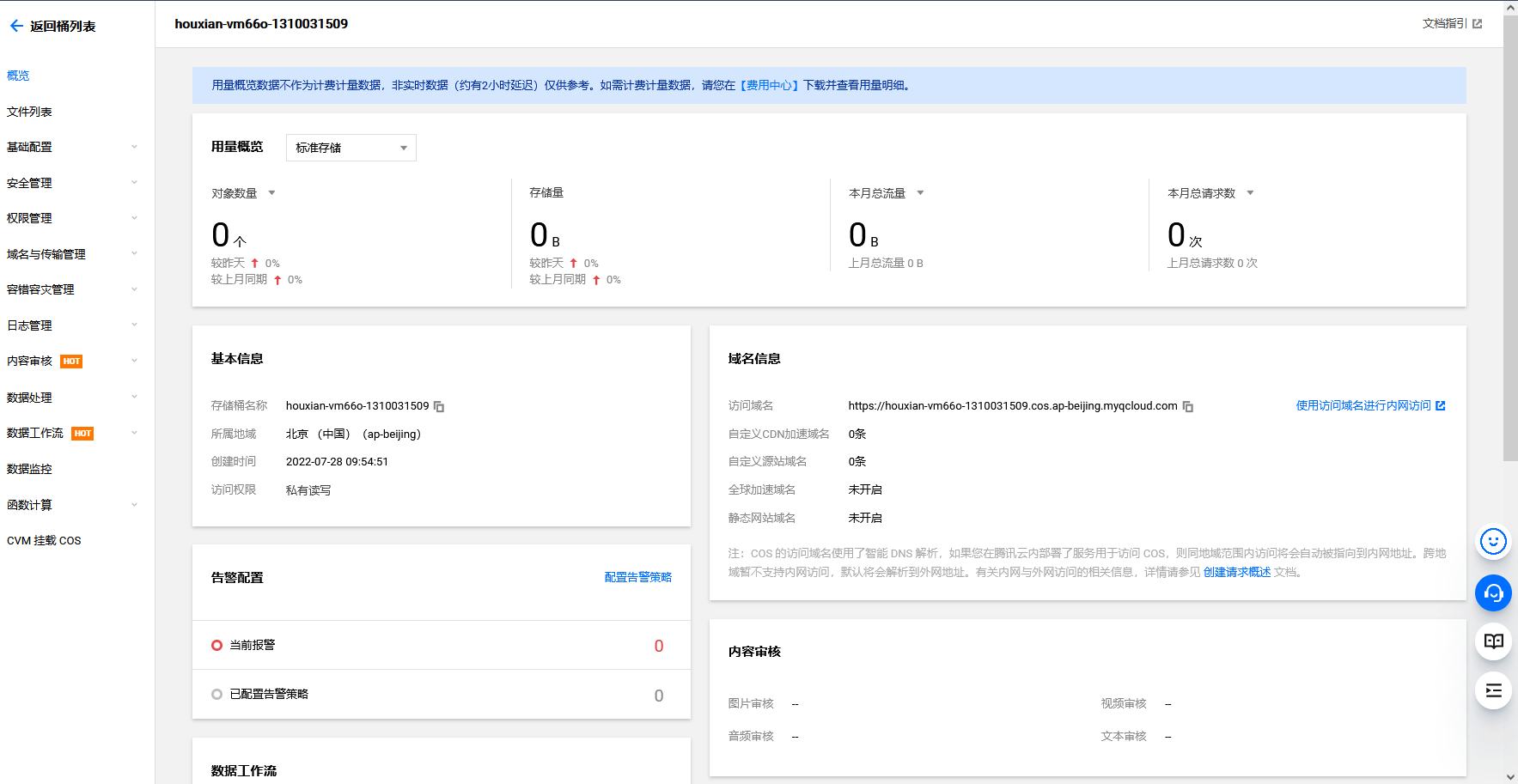Viewport: 1518px width, 784px height.
Task: Click the 音频审核 label
Action: (x=751, y=737)
